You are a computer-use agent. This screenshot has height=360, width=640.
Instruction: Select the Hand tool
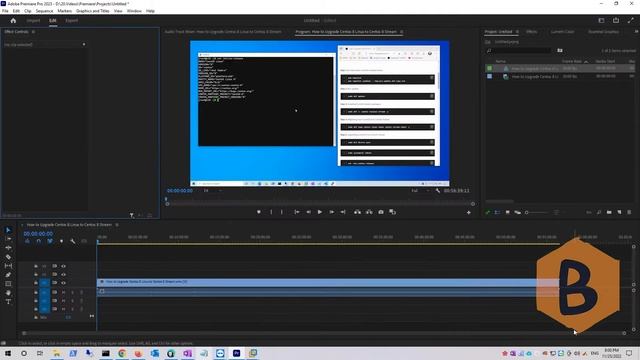[8, 293]
